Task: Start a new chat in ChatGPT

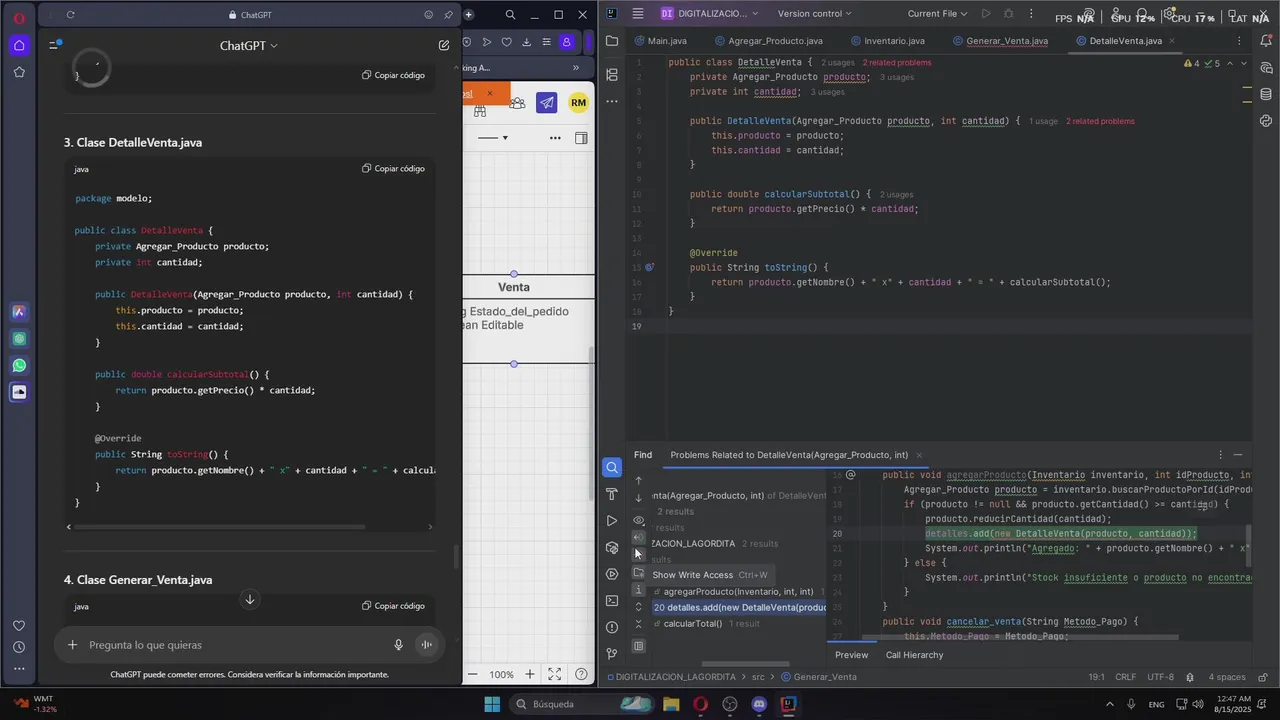Action: pos(444,45)
